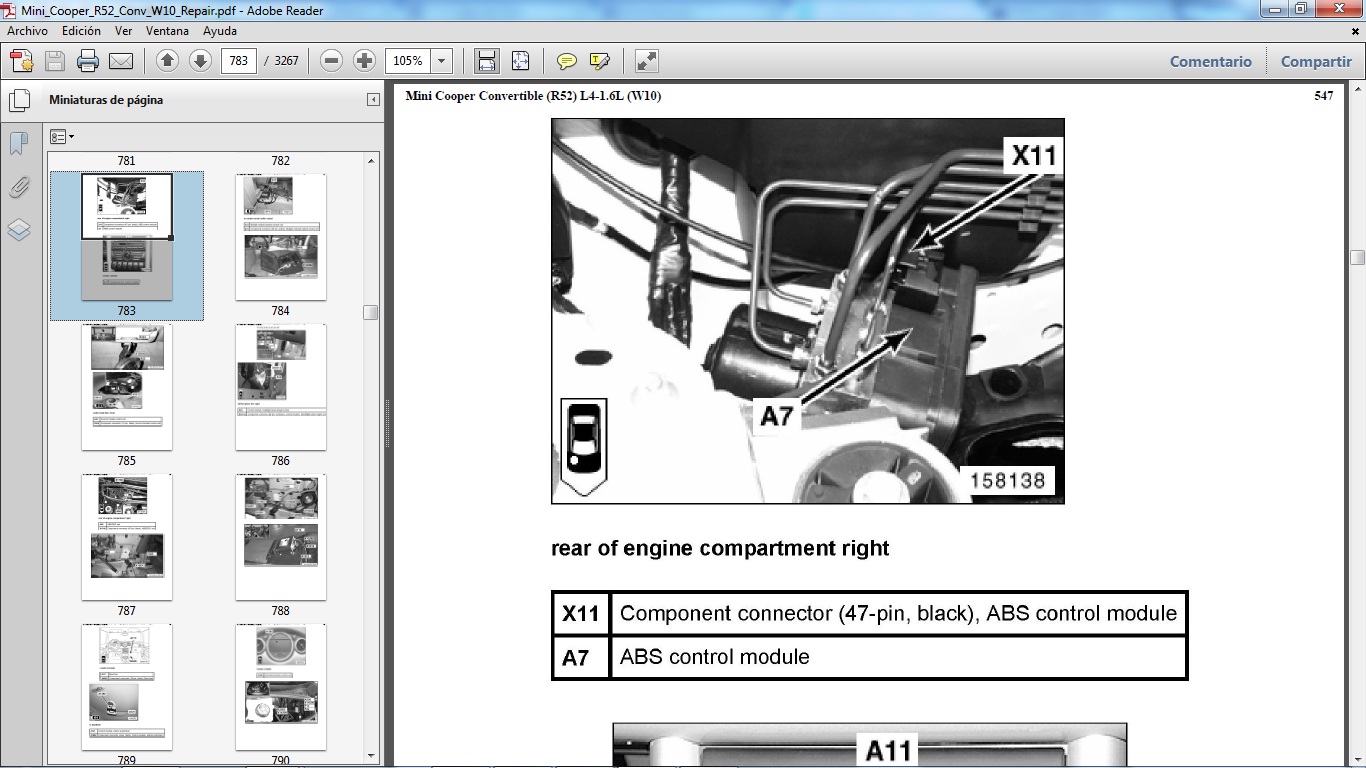
Task: Open the Comentario pane
Action: point(1211,61)
